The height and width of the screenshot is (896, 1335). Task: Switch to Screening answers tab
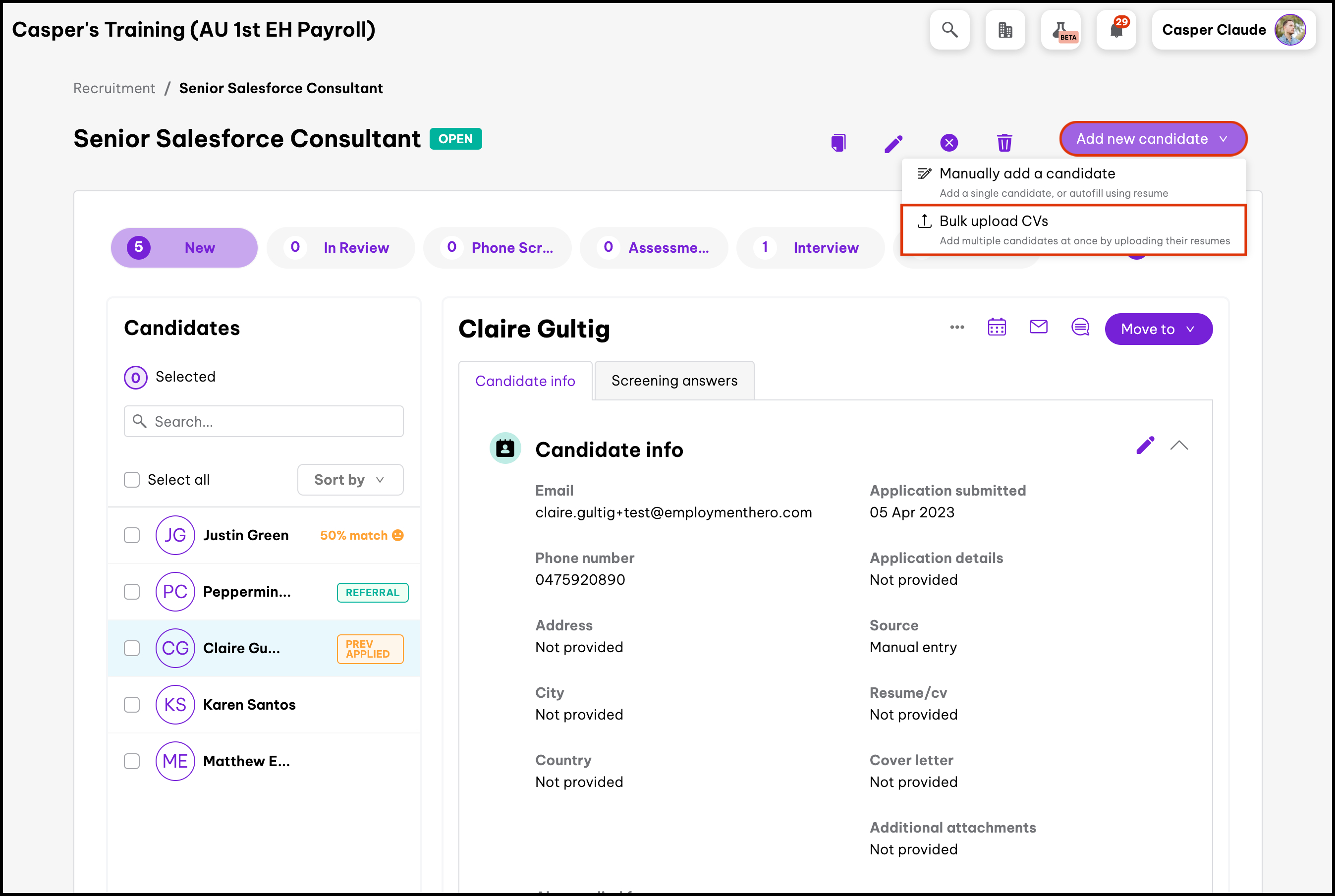coord(674,381)
